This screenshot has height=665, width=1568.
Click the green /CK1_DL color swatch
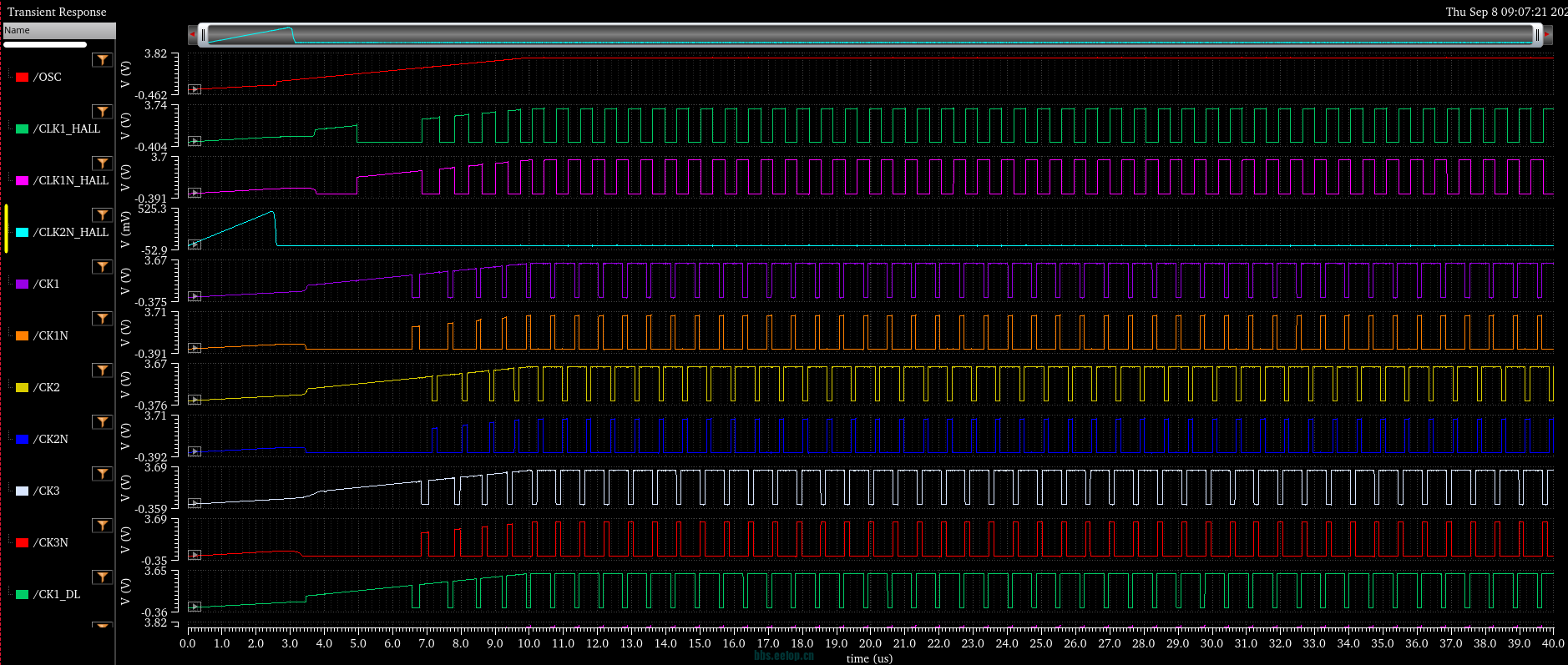23,594
